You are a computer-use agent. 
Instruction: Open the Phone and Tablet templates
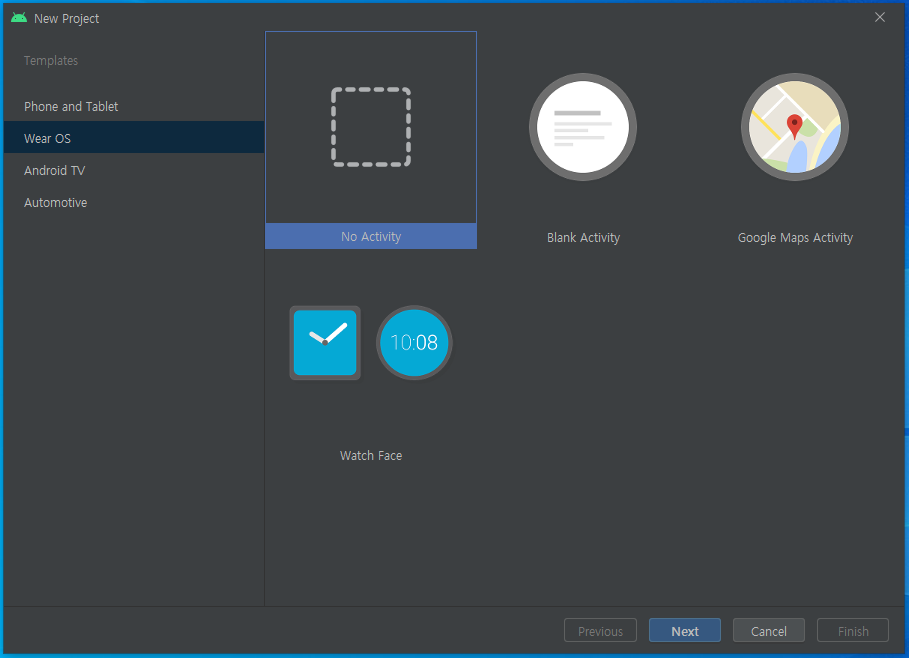click(x=134, y=107)
